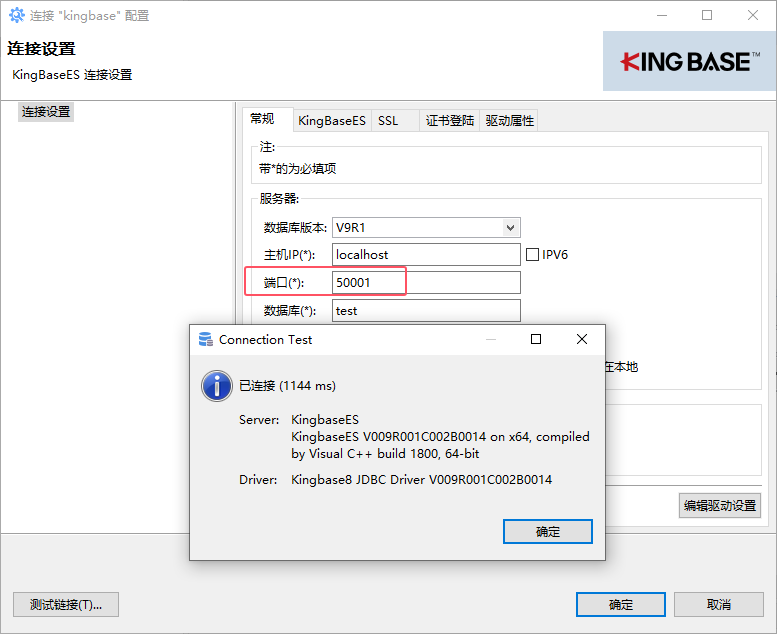Image resolution: width=777 pixels, height=634 pixels.
Task: Click the port field showing 50001
Action: pos(426,283)
